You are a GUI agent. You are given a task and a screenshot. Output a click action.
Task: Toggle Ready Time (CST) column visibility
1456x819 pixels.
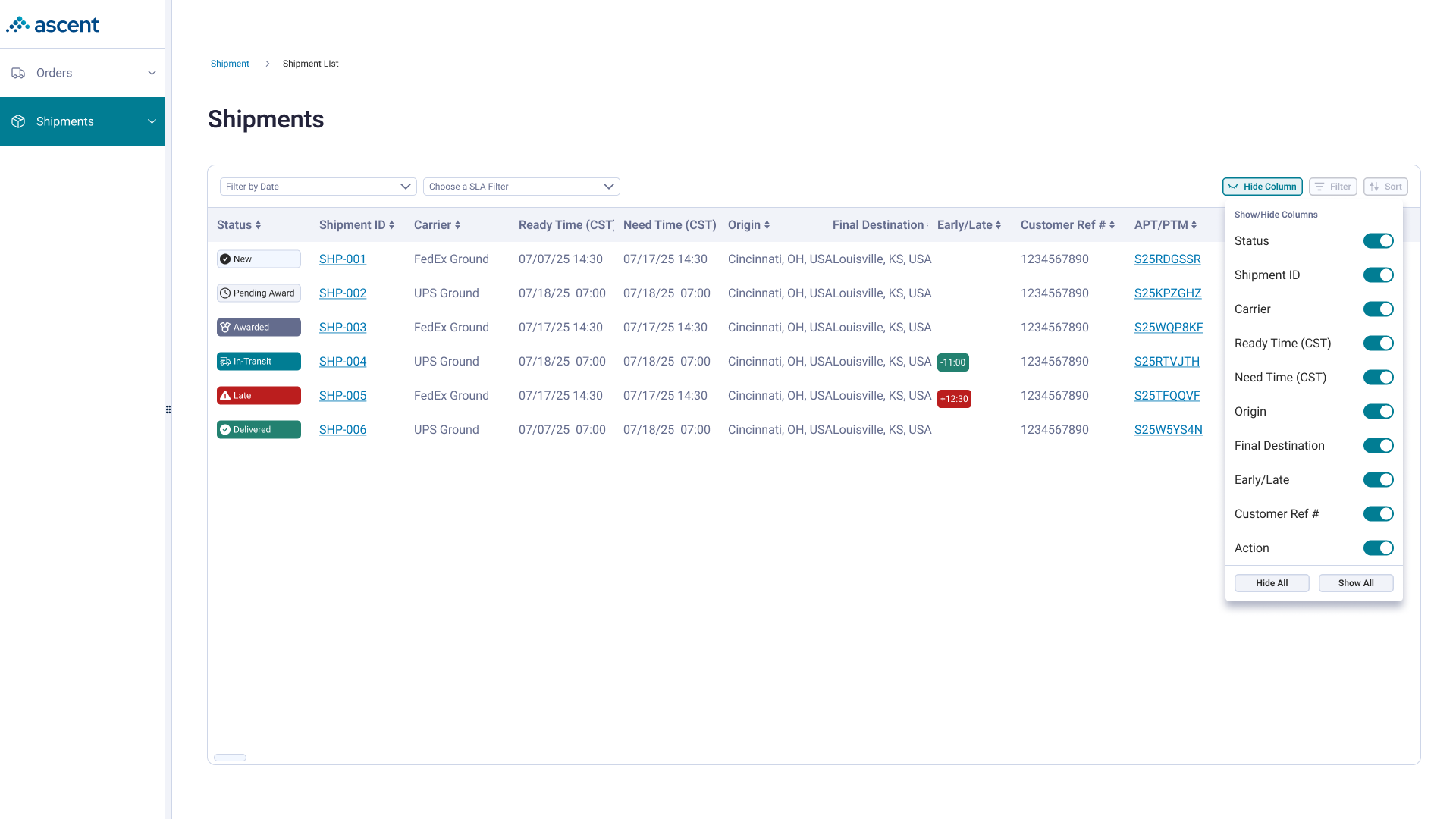tap(1378, 344)
